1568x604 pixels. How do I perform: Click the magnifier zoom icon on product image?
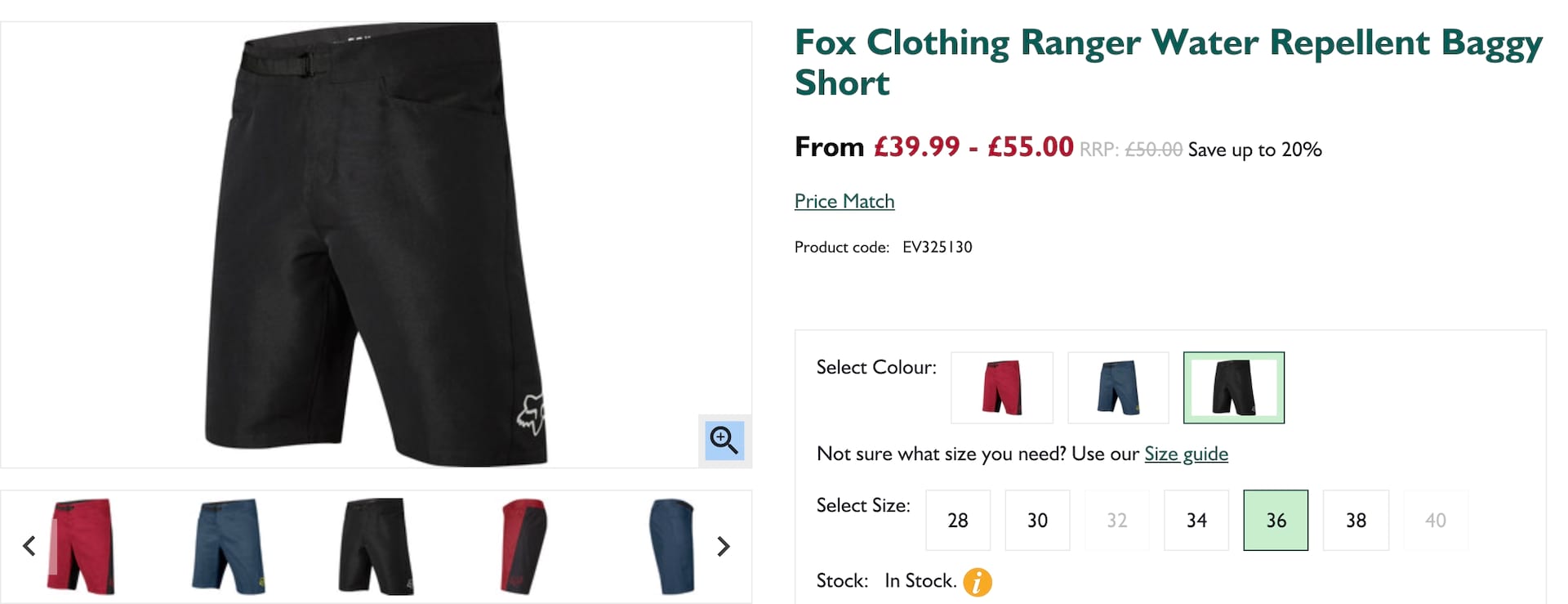click(x=724, y=441)
